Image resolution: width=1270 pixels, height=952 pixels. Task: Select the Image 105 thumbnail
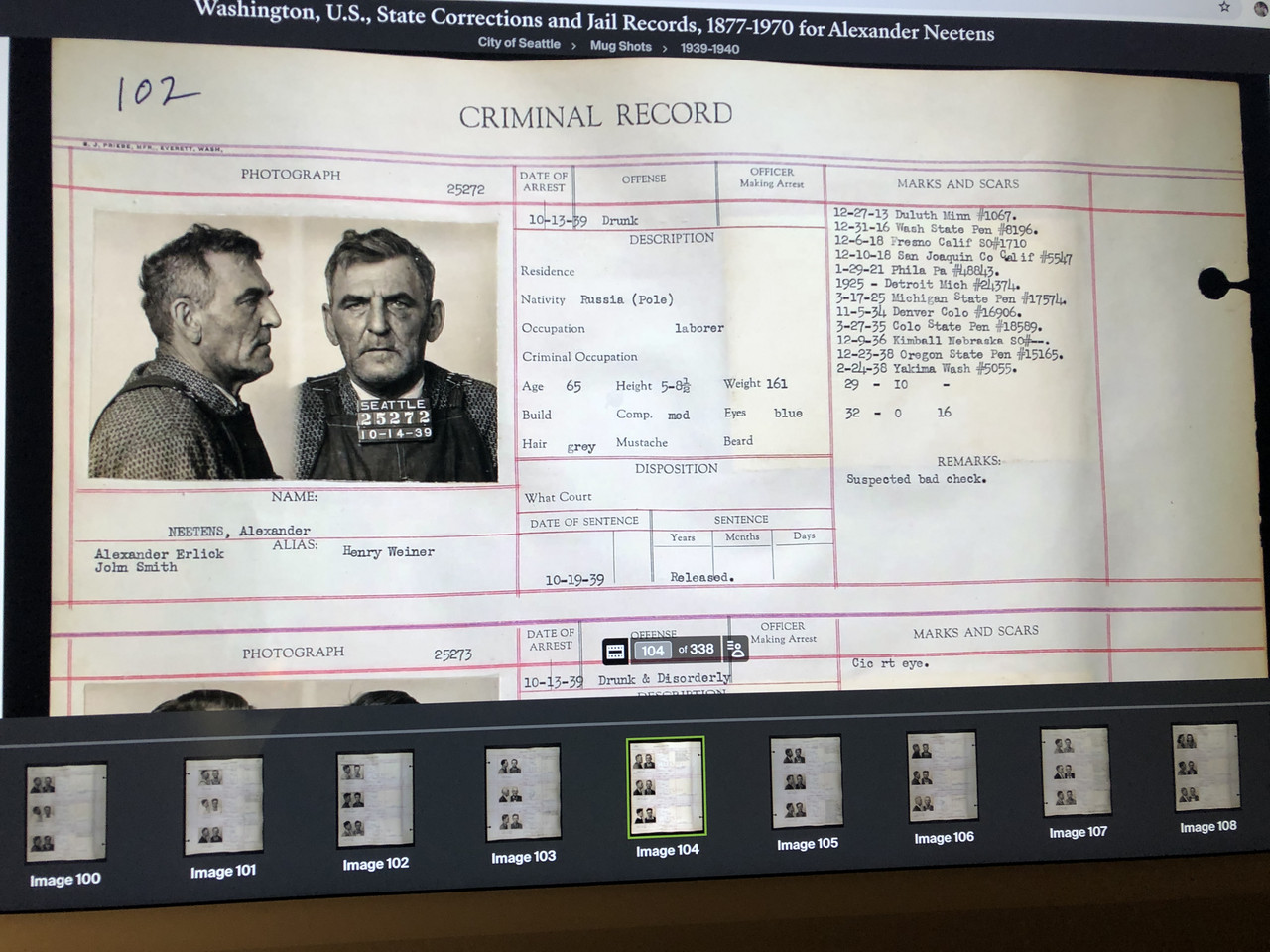(x=807, y=783)
